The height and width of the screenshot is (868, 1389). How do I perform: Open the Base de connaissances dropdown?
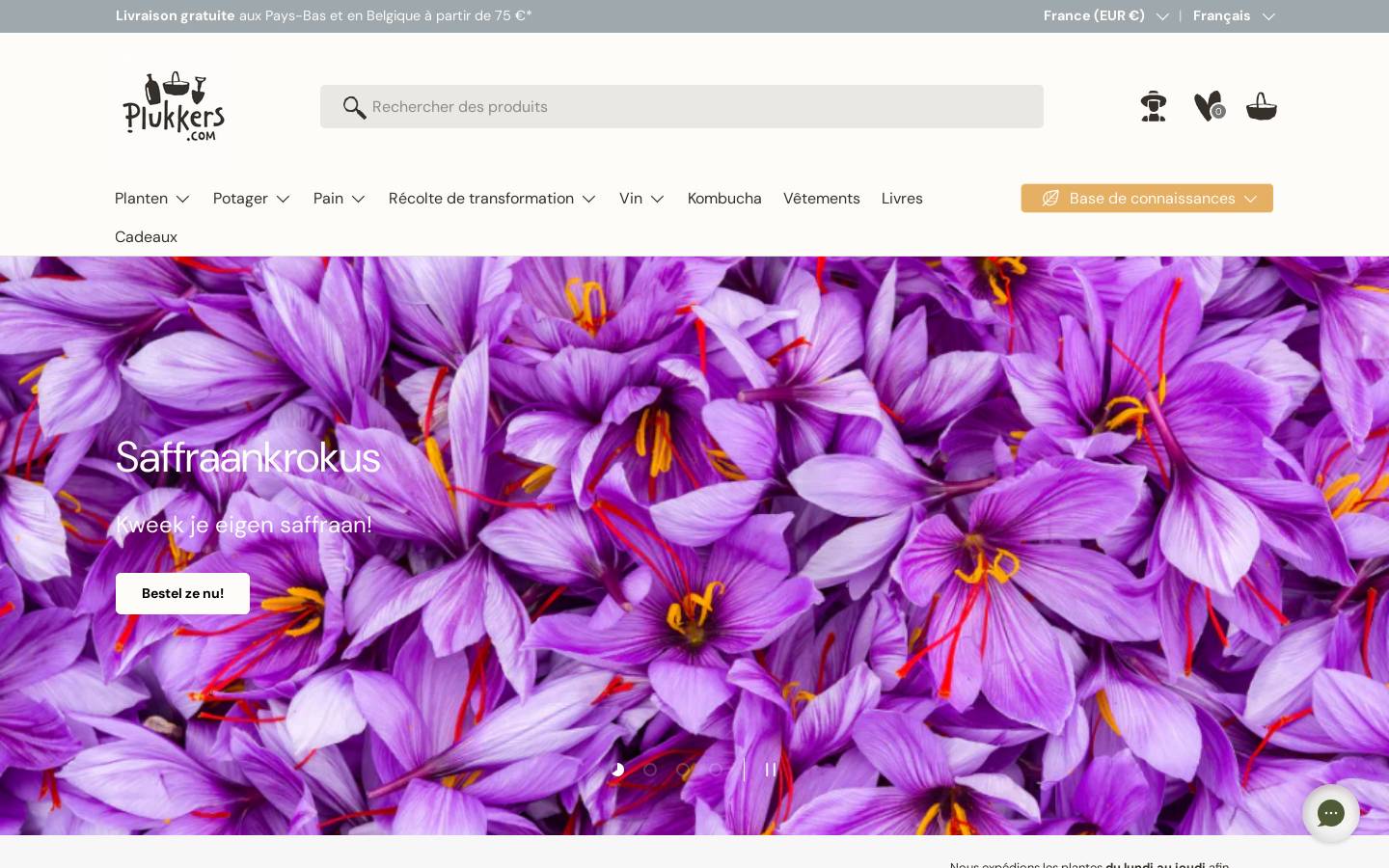click(x=1147, y=198)
